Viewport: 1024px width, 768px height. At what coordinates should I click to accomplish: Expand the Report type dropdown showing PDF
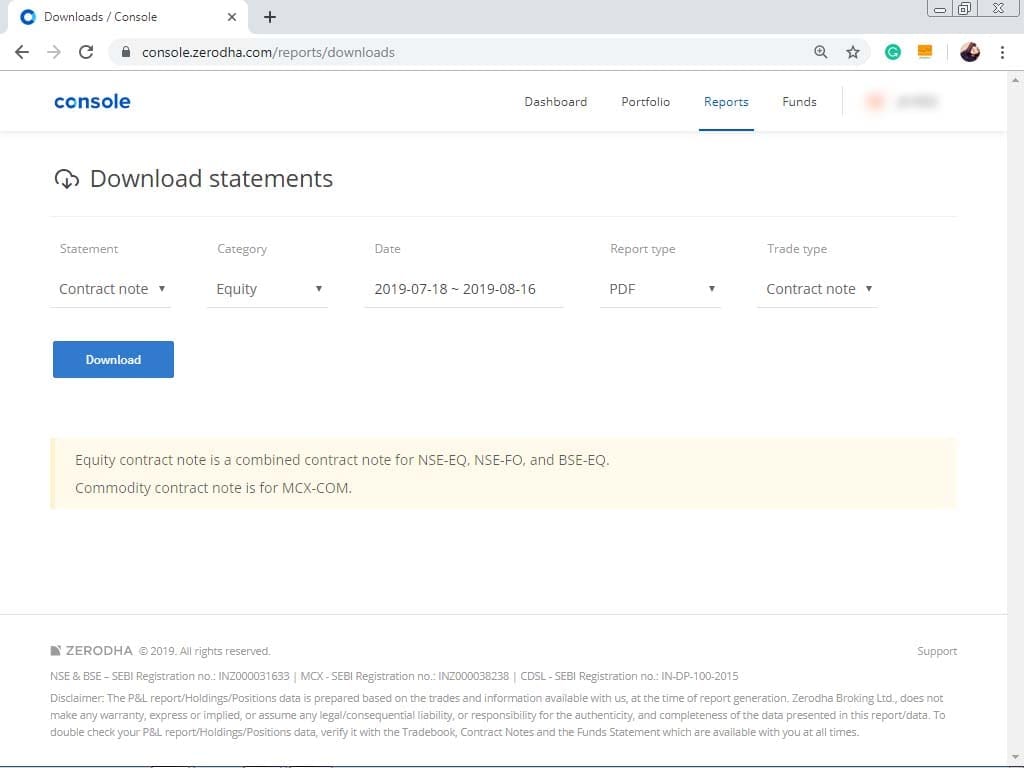coord(660,289)
